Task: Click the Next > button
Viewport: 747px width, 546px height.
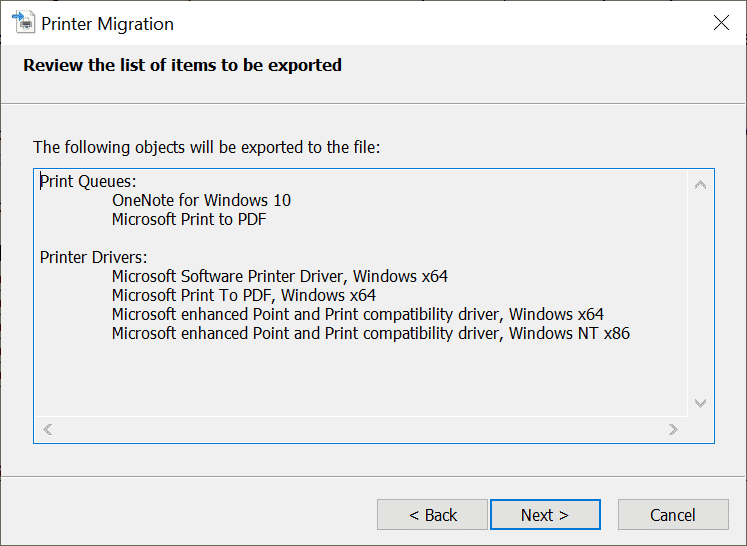Action: [545, 515]
